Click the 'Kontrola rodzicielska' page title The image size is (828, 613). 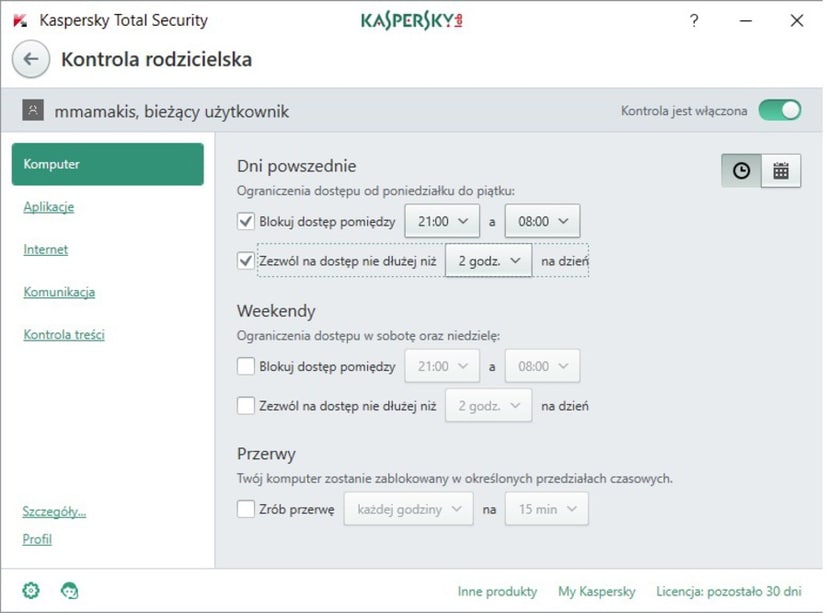point(157,59)
